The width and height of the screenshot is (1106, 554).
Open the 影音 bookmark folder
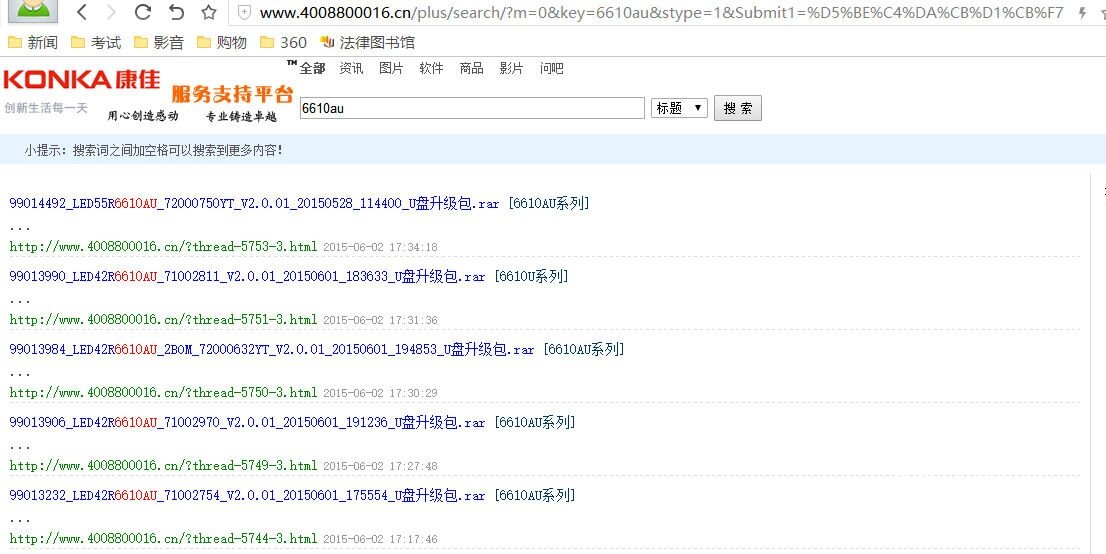click(x=159, y=42)
